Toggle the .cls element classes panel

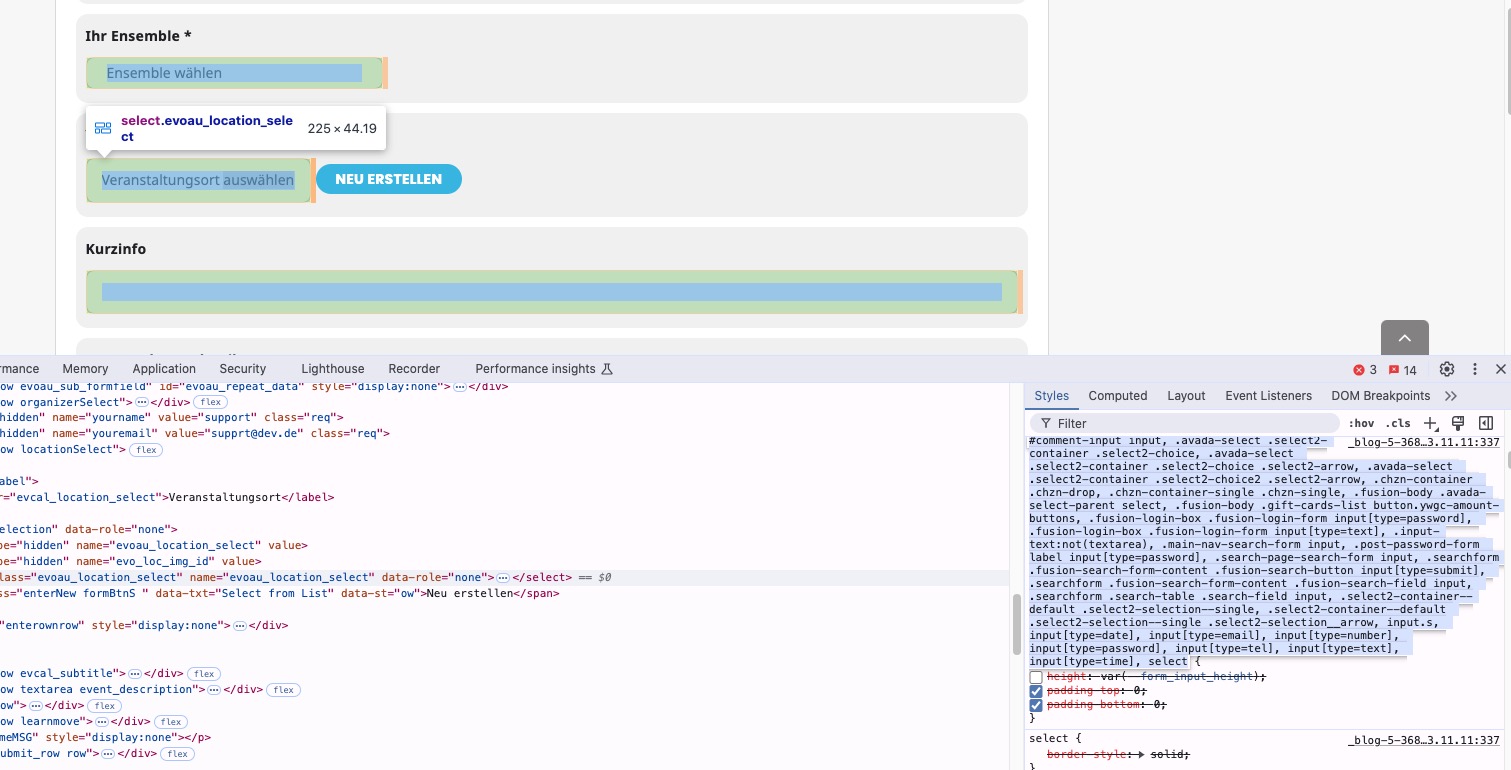click(x=1398, y=424)
